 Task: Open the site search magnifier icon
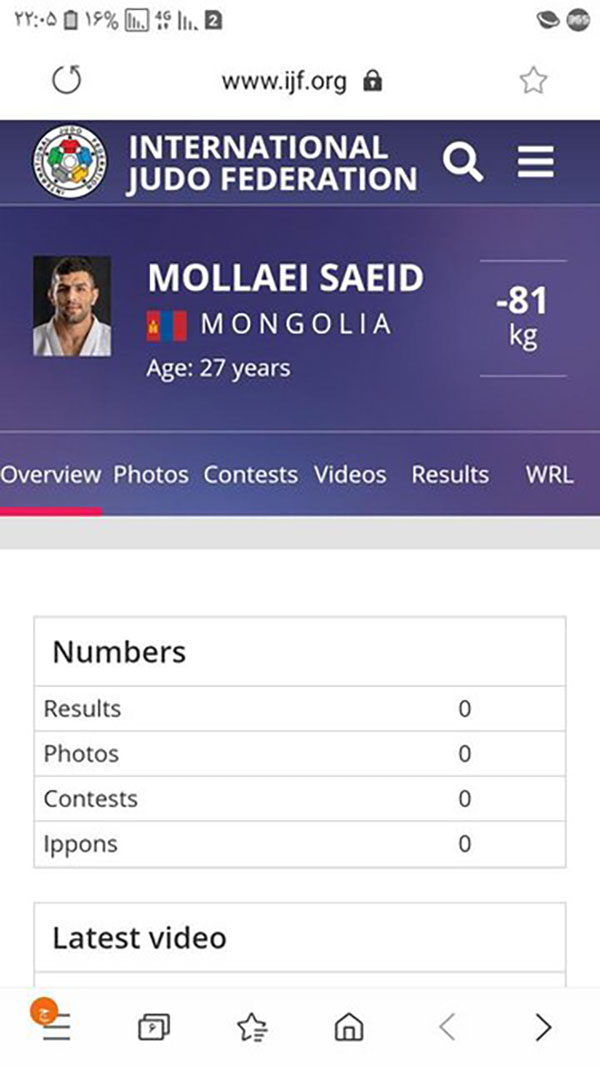(x=463, y=163)
